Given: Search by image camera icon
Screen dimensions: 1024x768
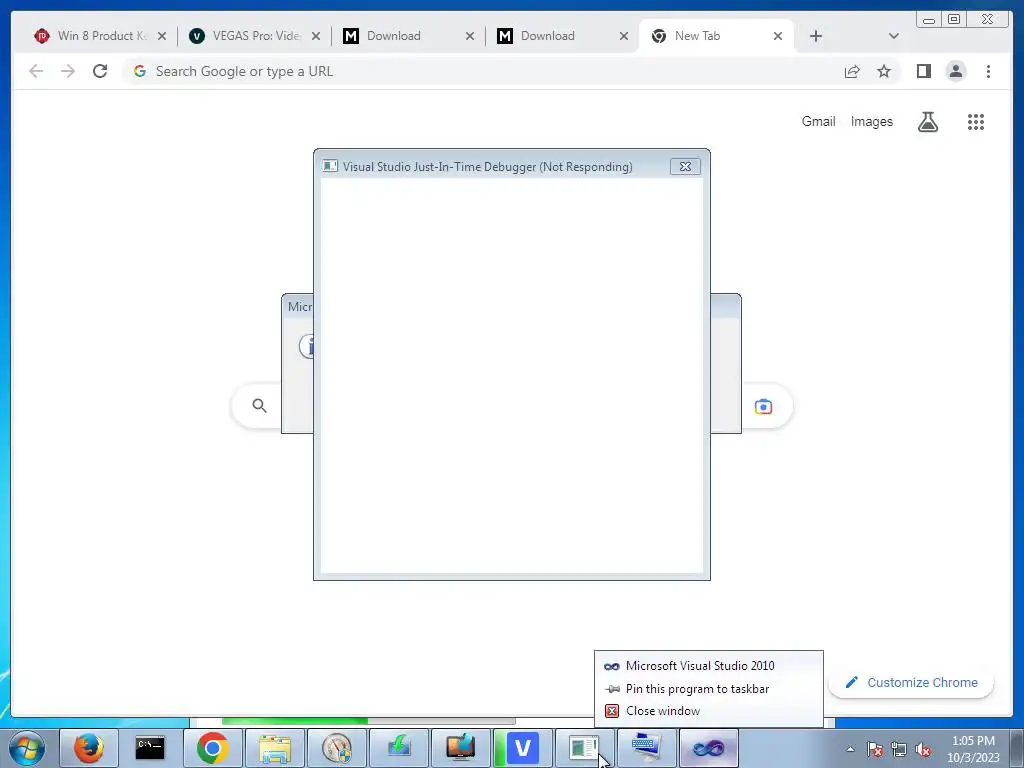Looking at the screenshot, I should pos(763,407).
